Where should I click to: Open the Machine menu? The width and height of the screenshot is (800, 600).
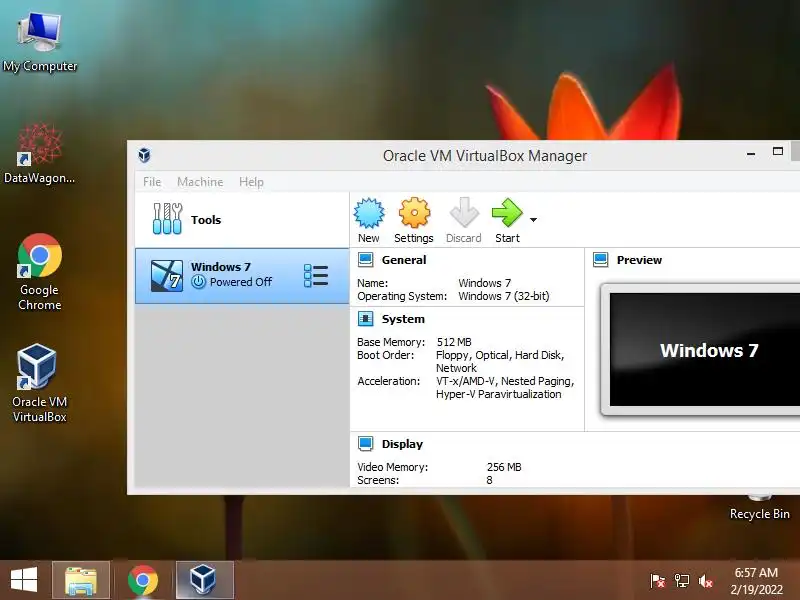tap(200, 182)
